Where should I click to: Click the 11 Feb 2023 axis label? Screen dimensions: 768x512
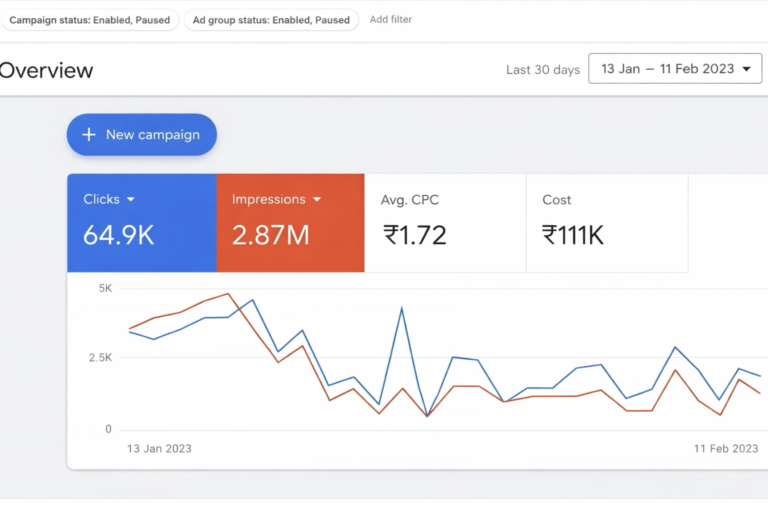click(726, 449)
